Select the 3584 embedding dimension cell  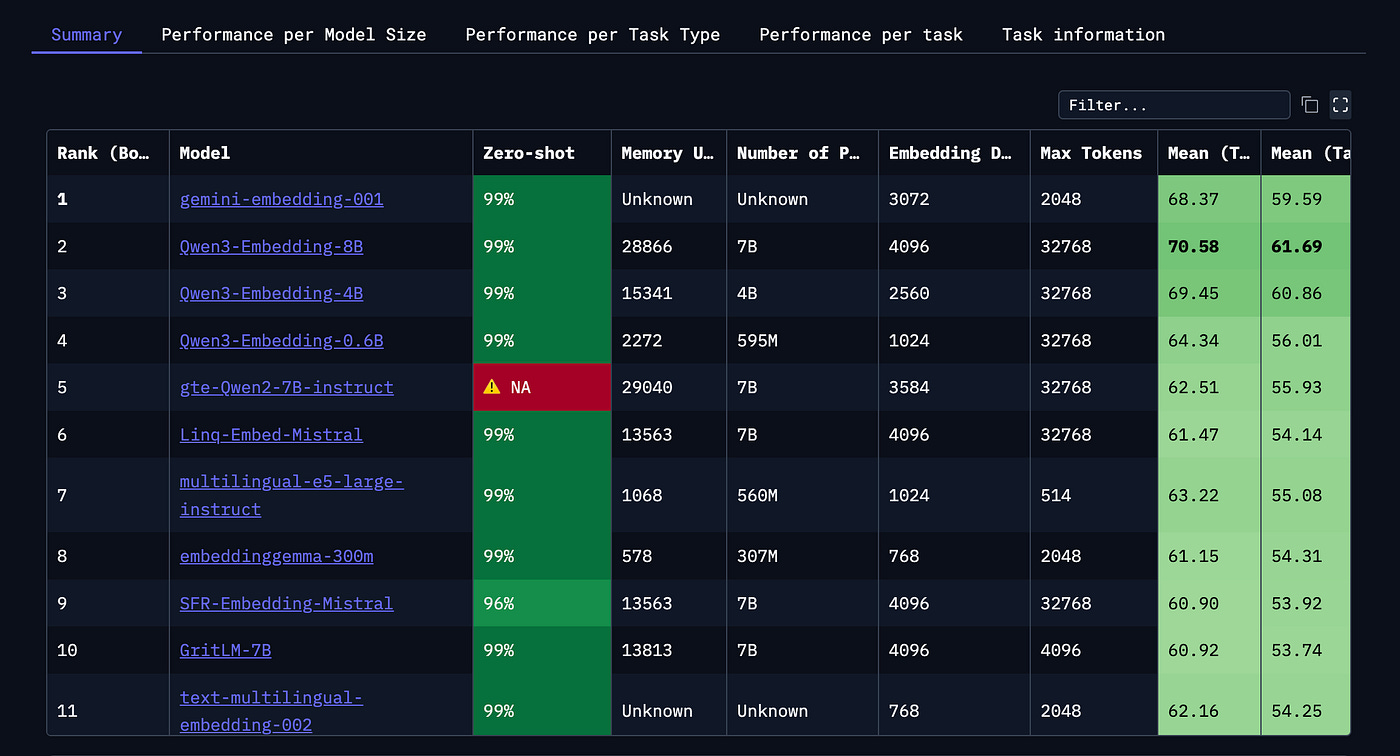pos(954,387)
